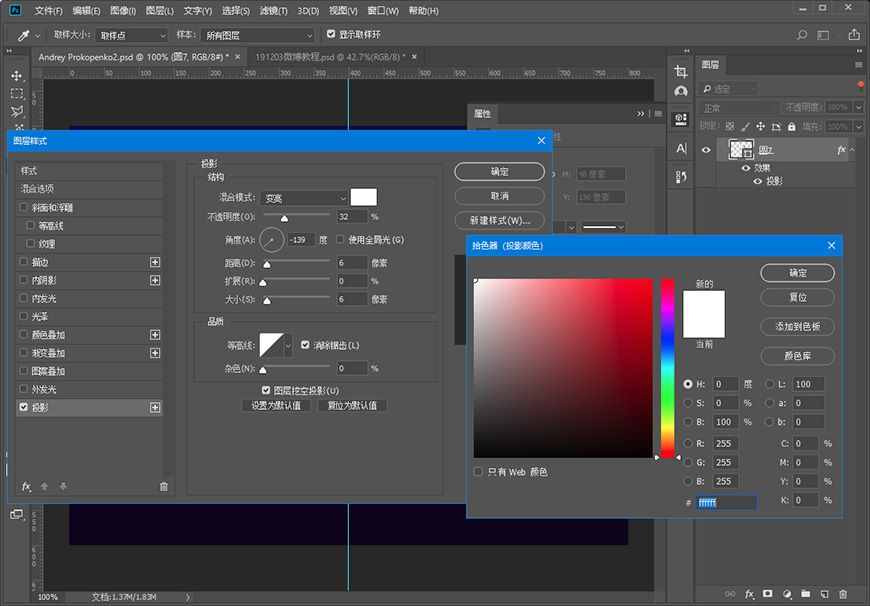This screenshot has height=606, width=870.
Task: Select the R radio button in color picker
Action: coord(688,443)
